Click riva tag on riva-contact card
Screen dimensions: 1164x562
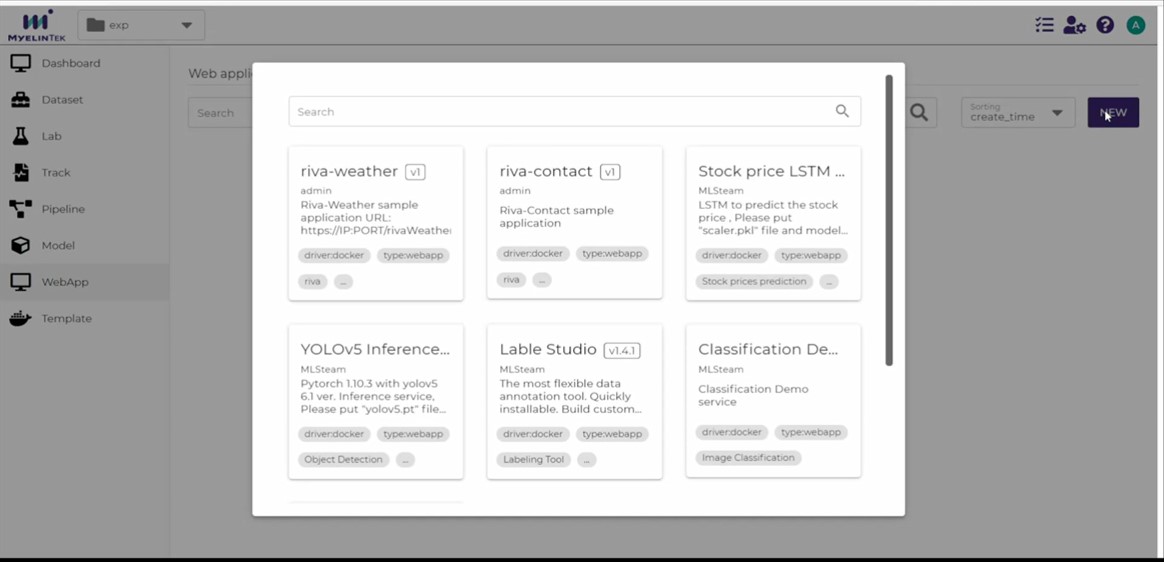511,280
